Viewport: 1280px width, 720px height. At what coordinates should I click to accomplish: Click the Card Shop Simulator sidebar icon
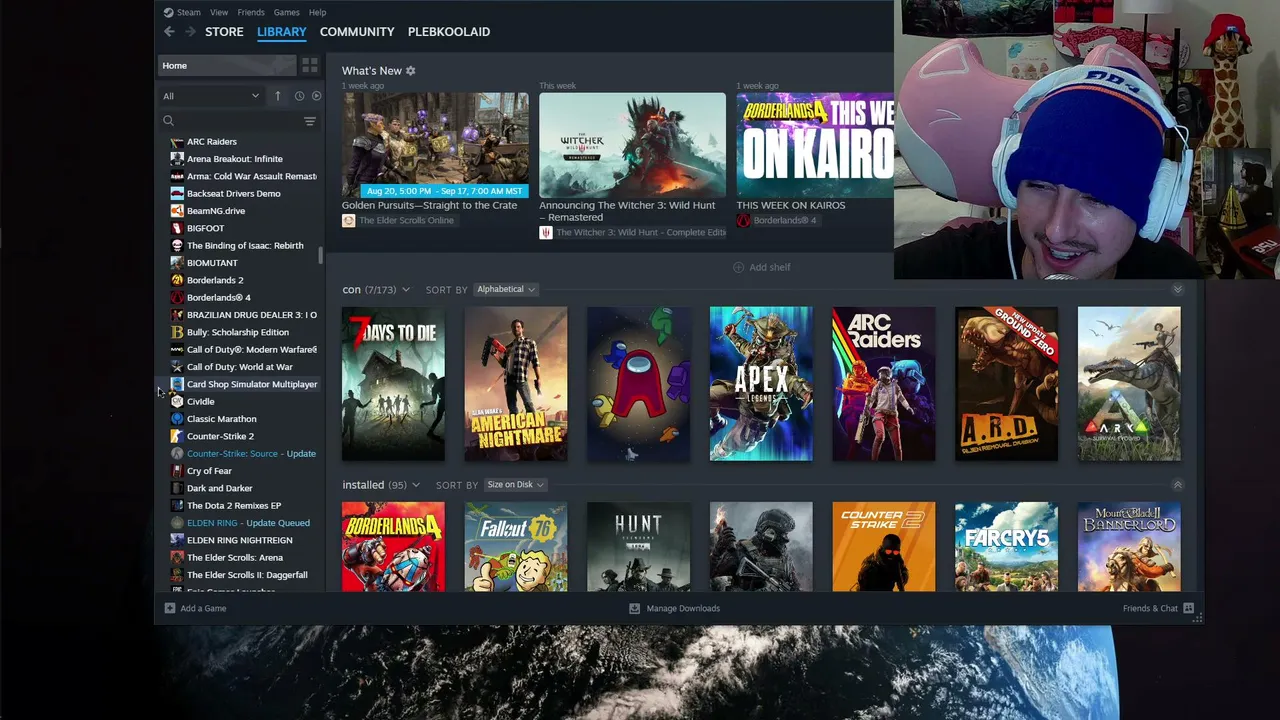point(177,384)
